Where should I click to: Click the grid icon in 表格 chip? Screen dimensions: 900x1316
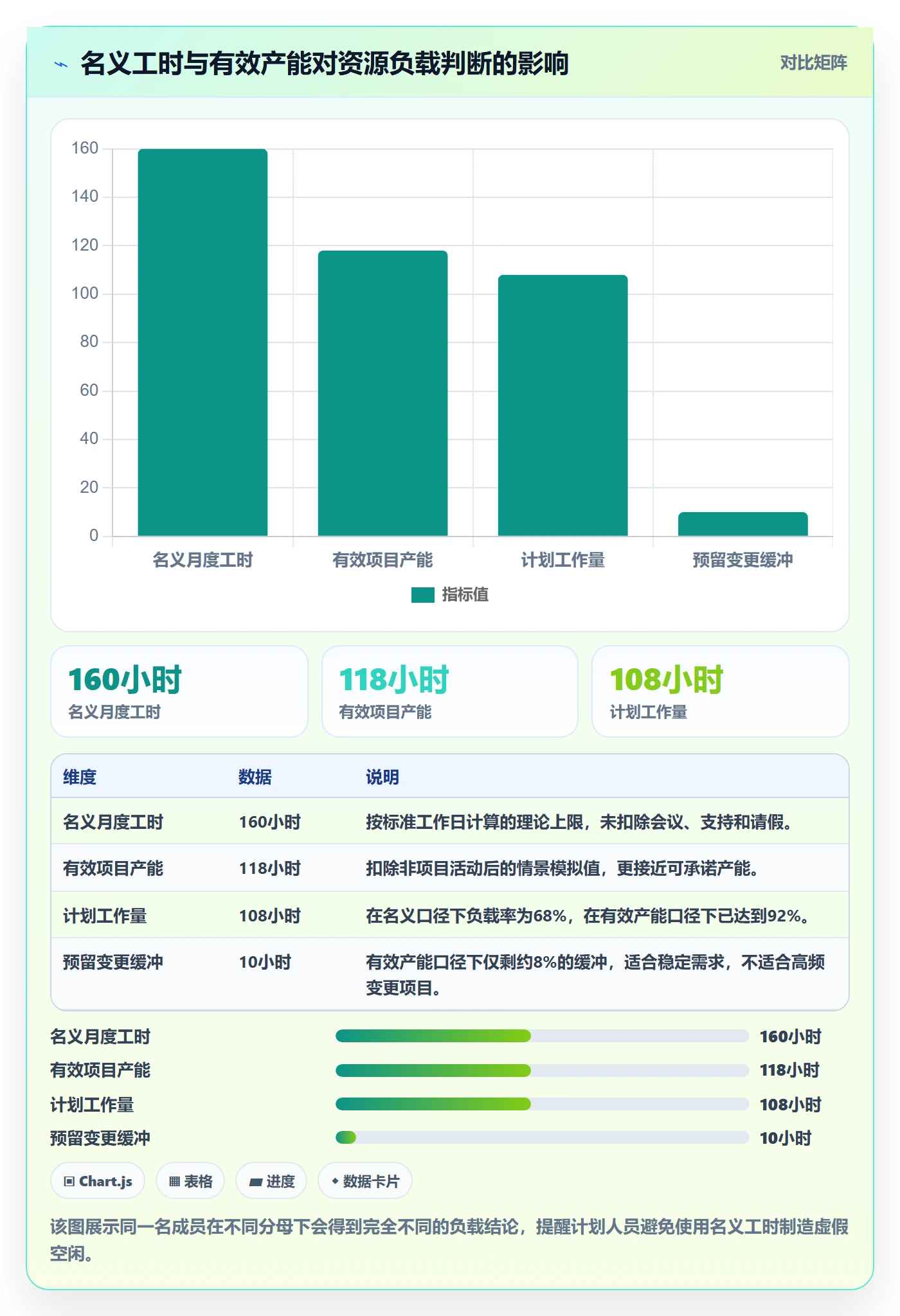click(x=174, y=1181)
